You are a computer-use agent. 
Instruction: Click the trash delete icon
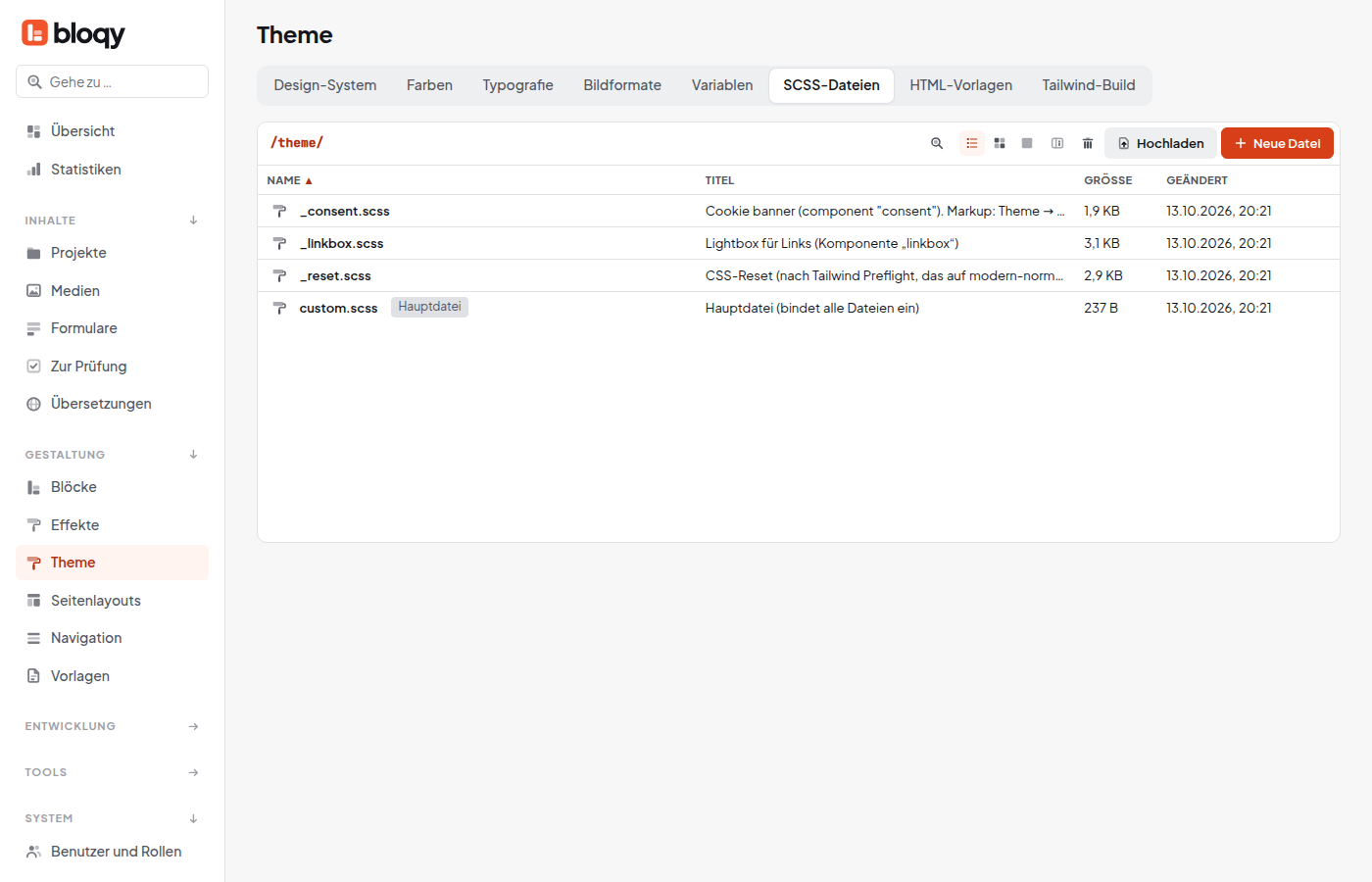pos(1088,143)
